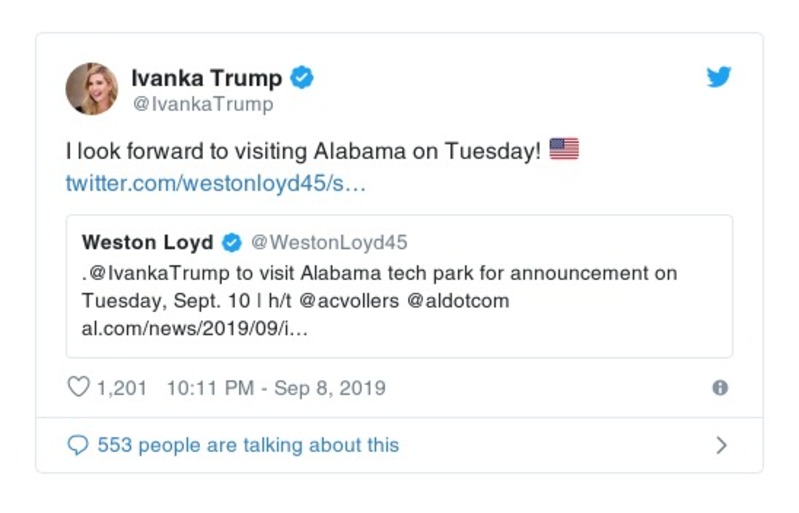Click the @WestonLoyd45 handle
Viewport: 799px width, 513px height.
[328, 243]
